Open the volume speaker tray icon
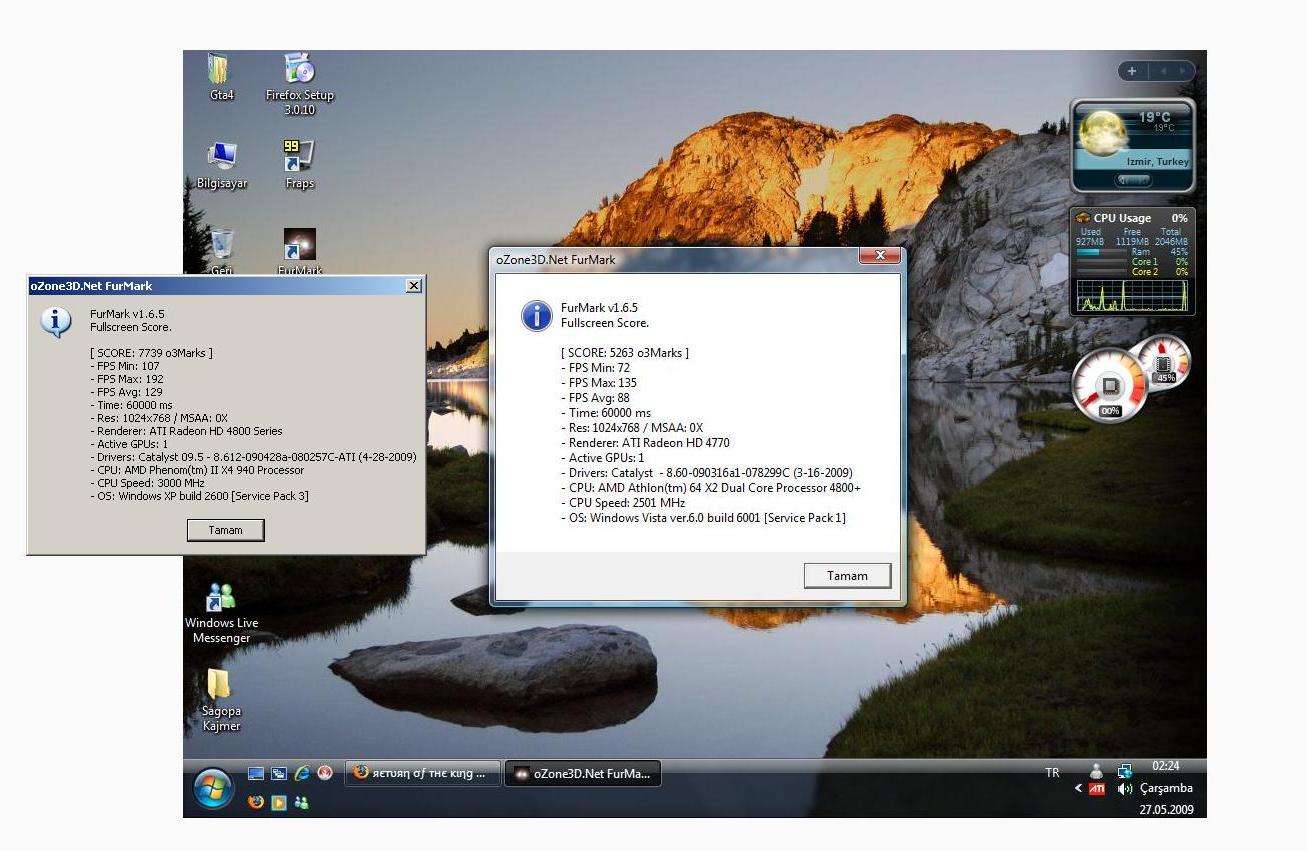 (1124, 788)
